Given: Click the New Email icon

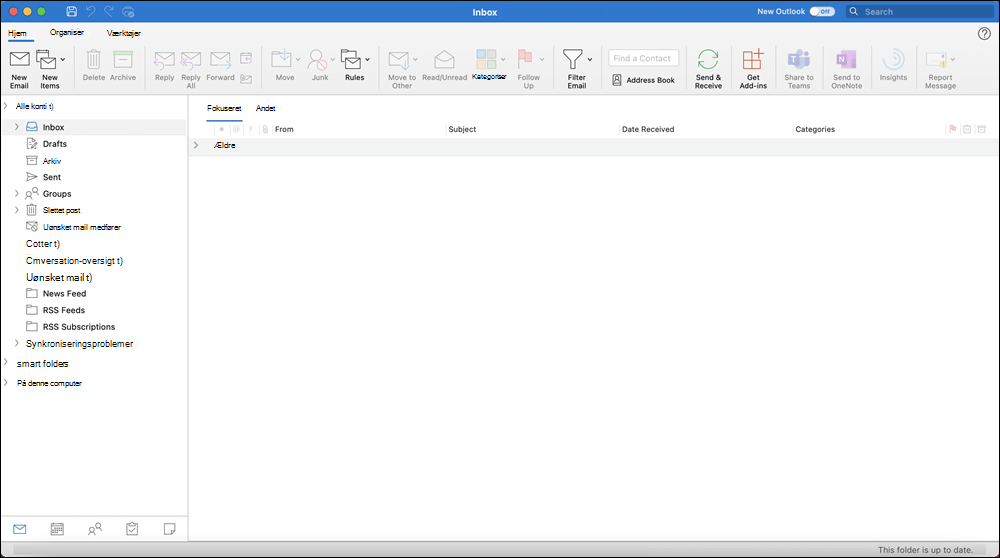Looking at the screenshot, I should pos(19,59).
